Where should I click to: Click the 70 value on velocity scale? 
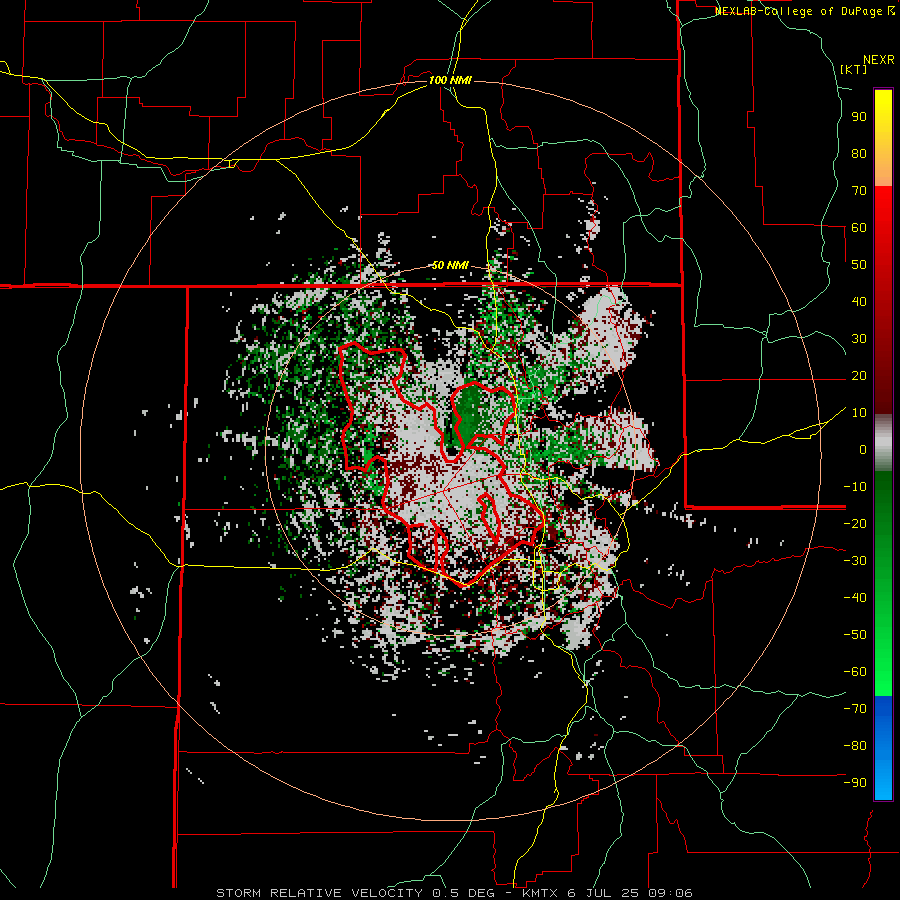859,191
